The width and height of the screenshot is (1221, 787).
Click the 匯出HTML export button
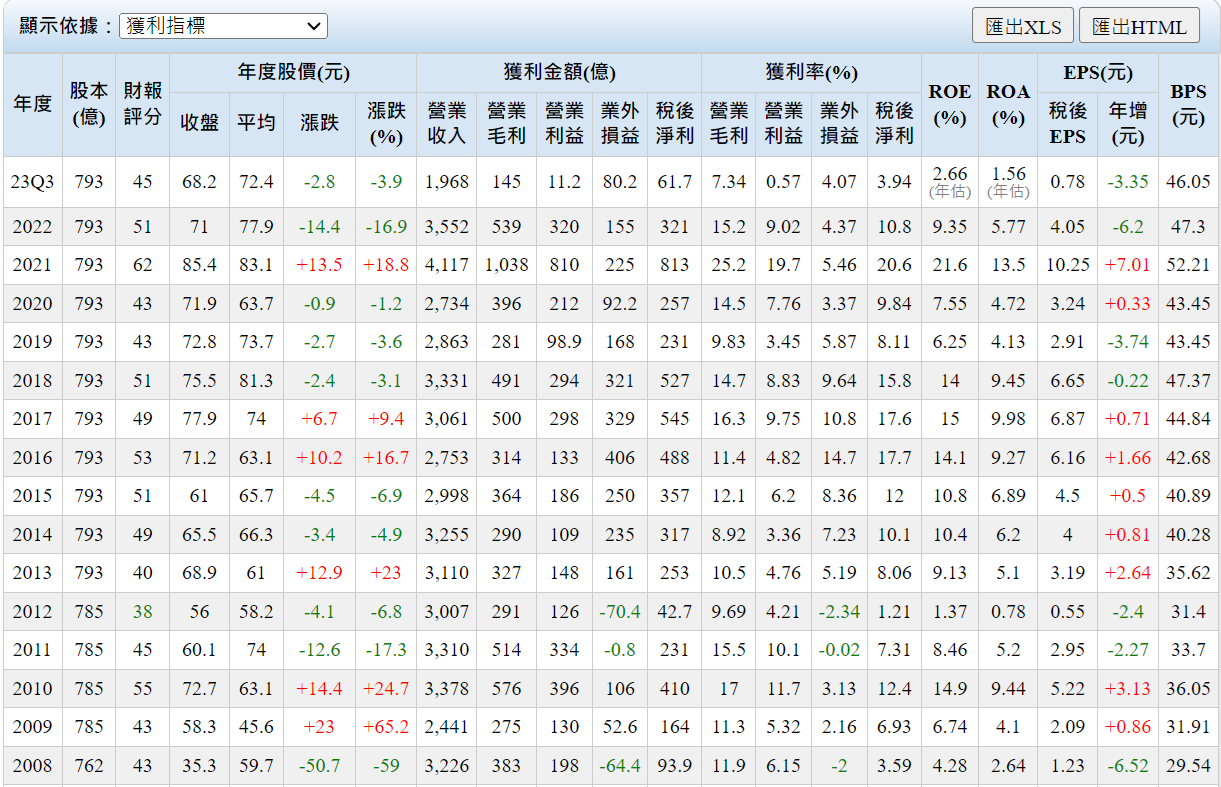1139,26
